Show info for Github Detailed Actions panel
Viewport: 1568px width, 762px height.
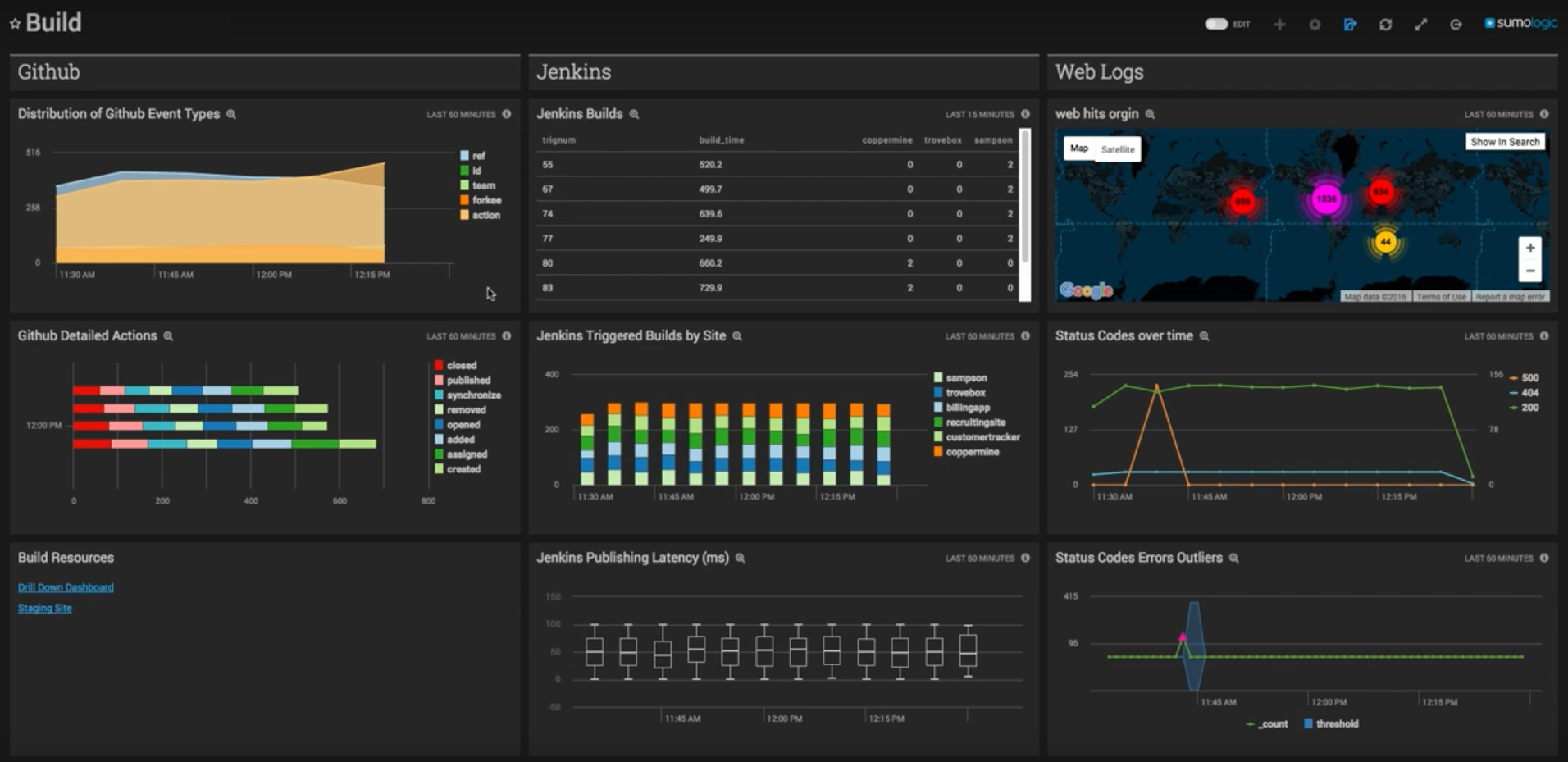point(507,335)
